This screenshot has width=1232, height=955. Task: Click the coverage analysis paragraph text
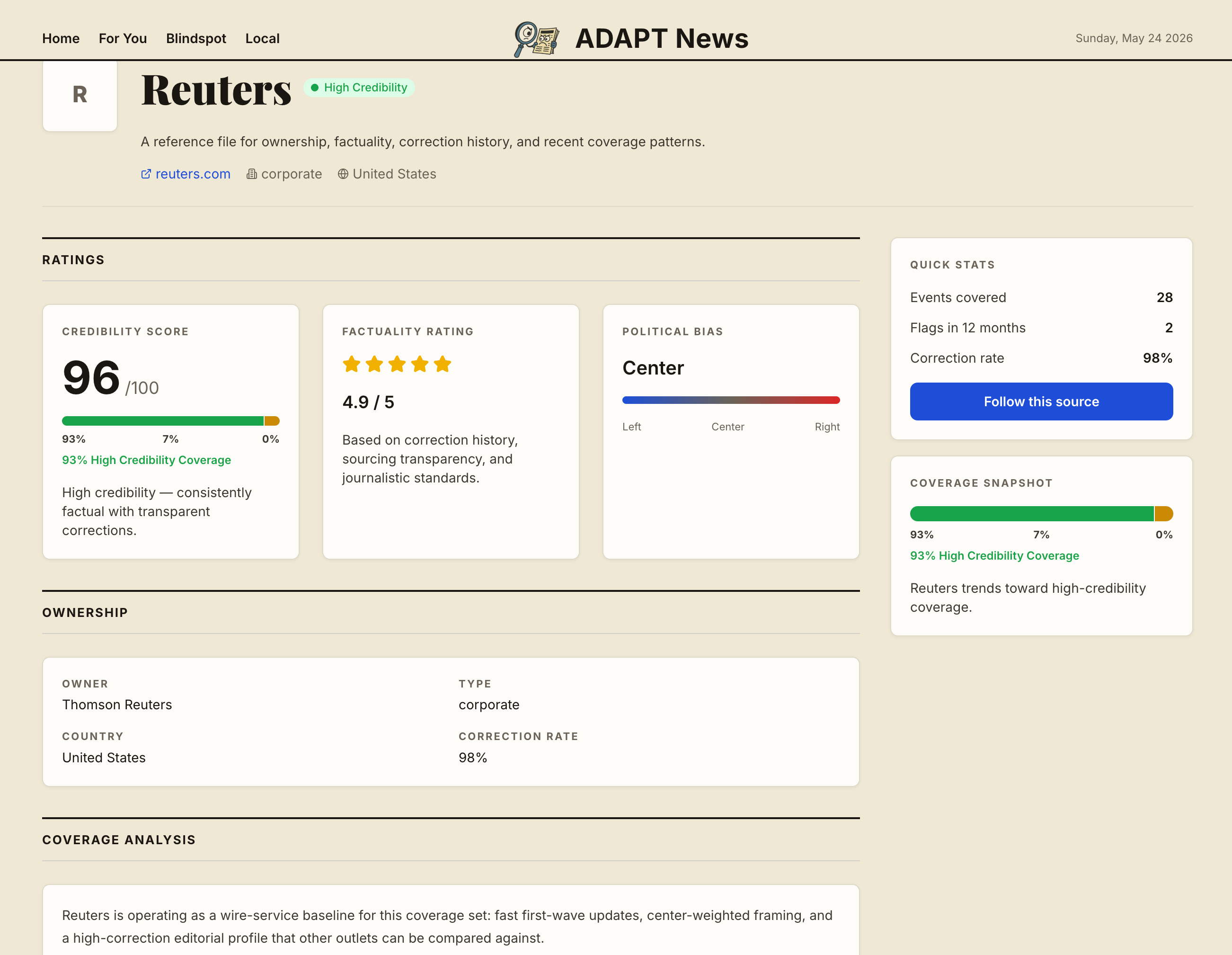pyautogui.click(x=447, y=926)
